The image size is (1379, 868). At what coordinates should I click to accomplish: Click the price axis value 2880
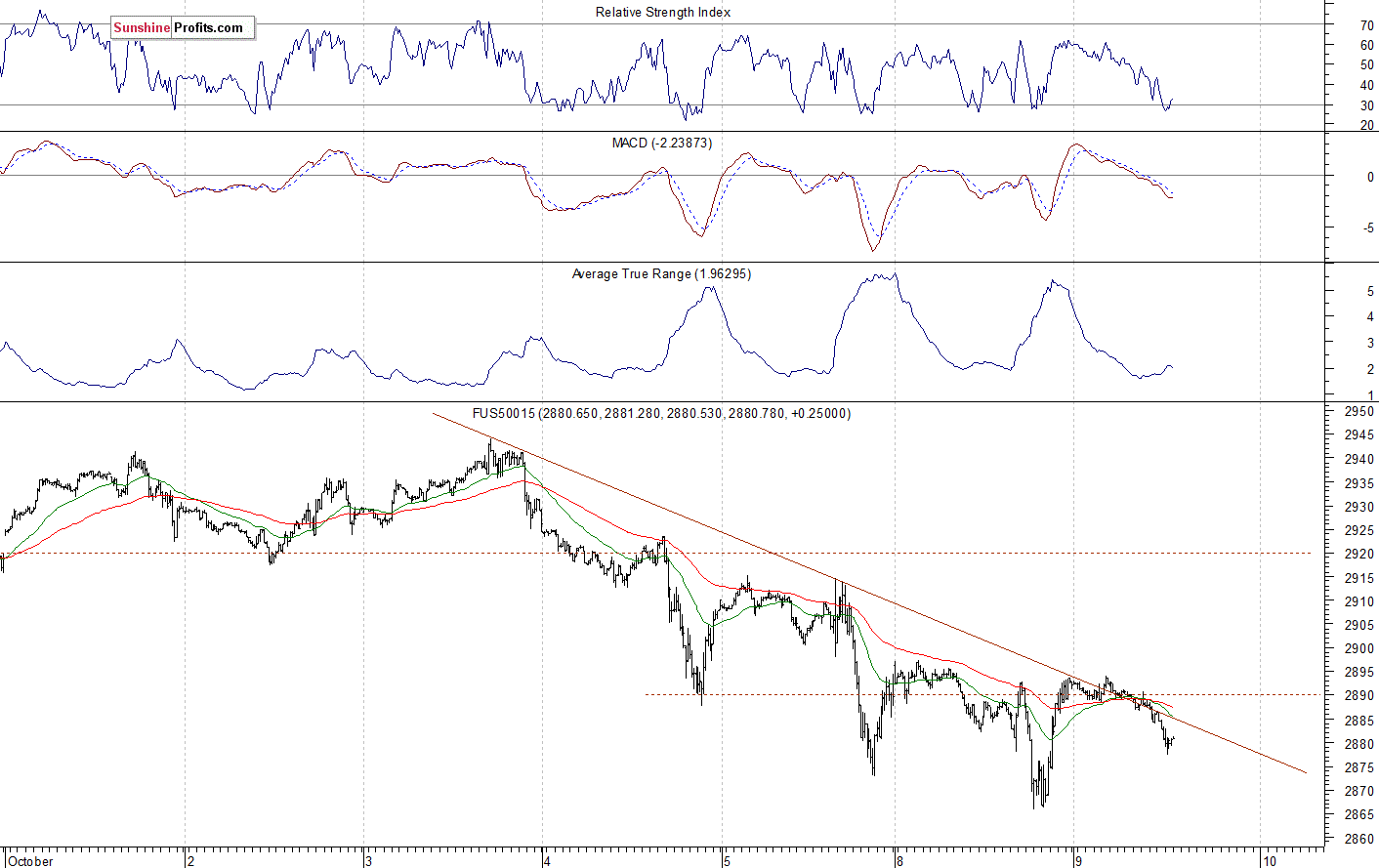[x=1360, y=744]
